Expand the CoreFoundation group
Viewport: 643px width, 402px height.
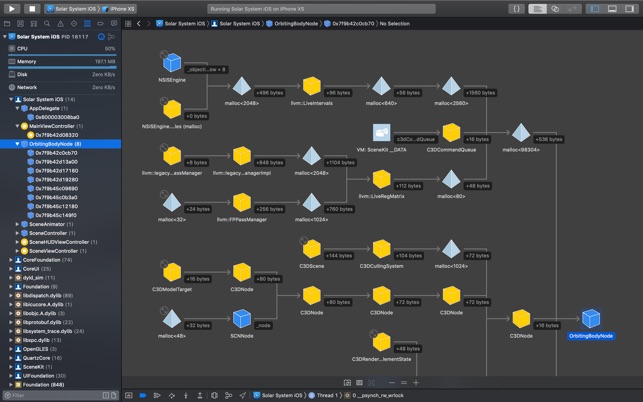point(11,259)
